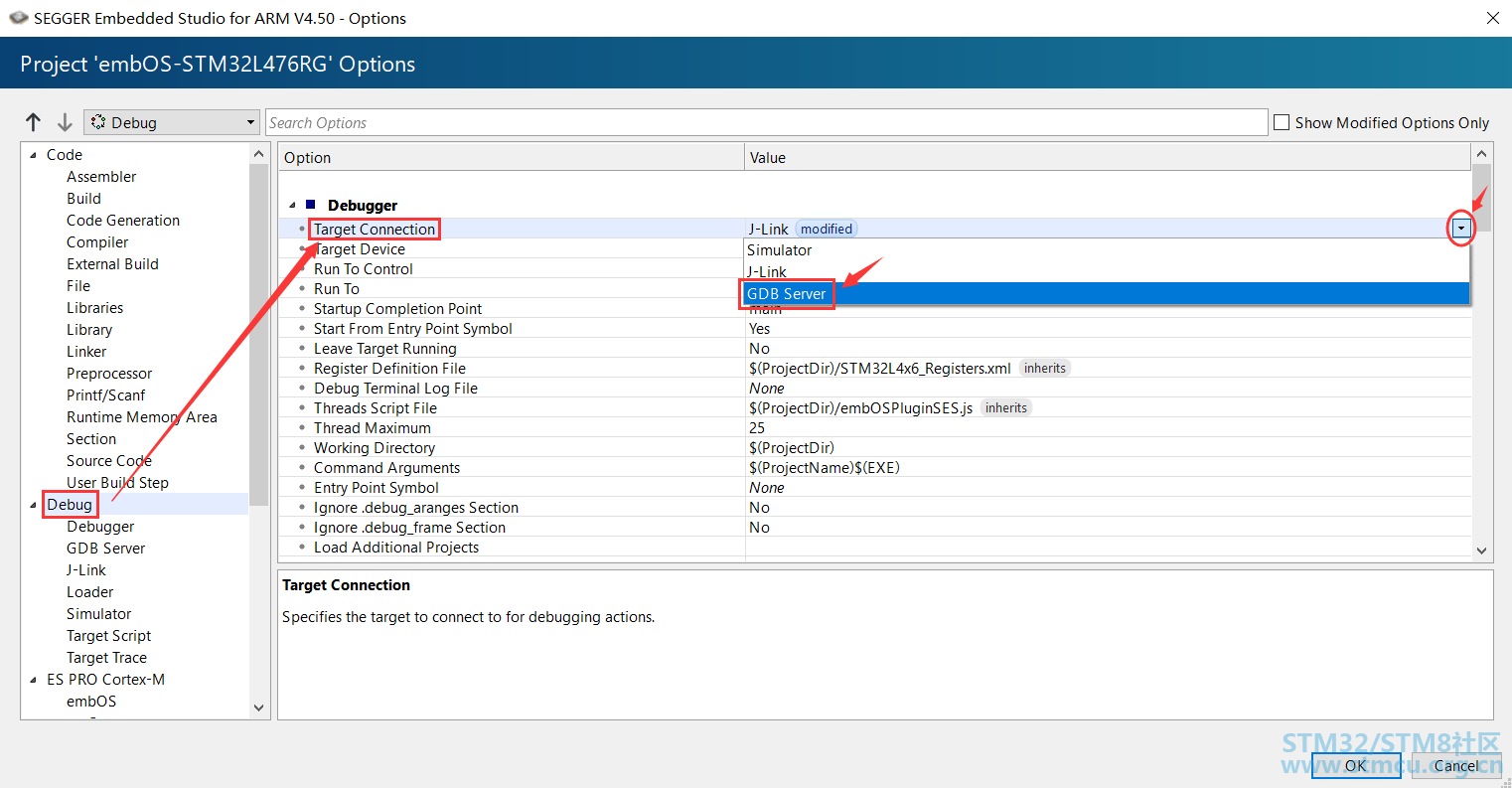The height and width of the screenshot is (788, 1512).
Task: Collapse the Debug tree group
Action: click(34, 505)
